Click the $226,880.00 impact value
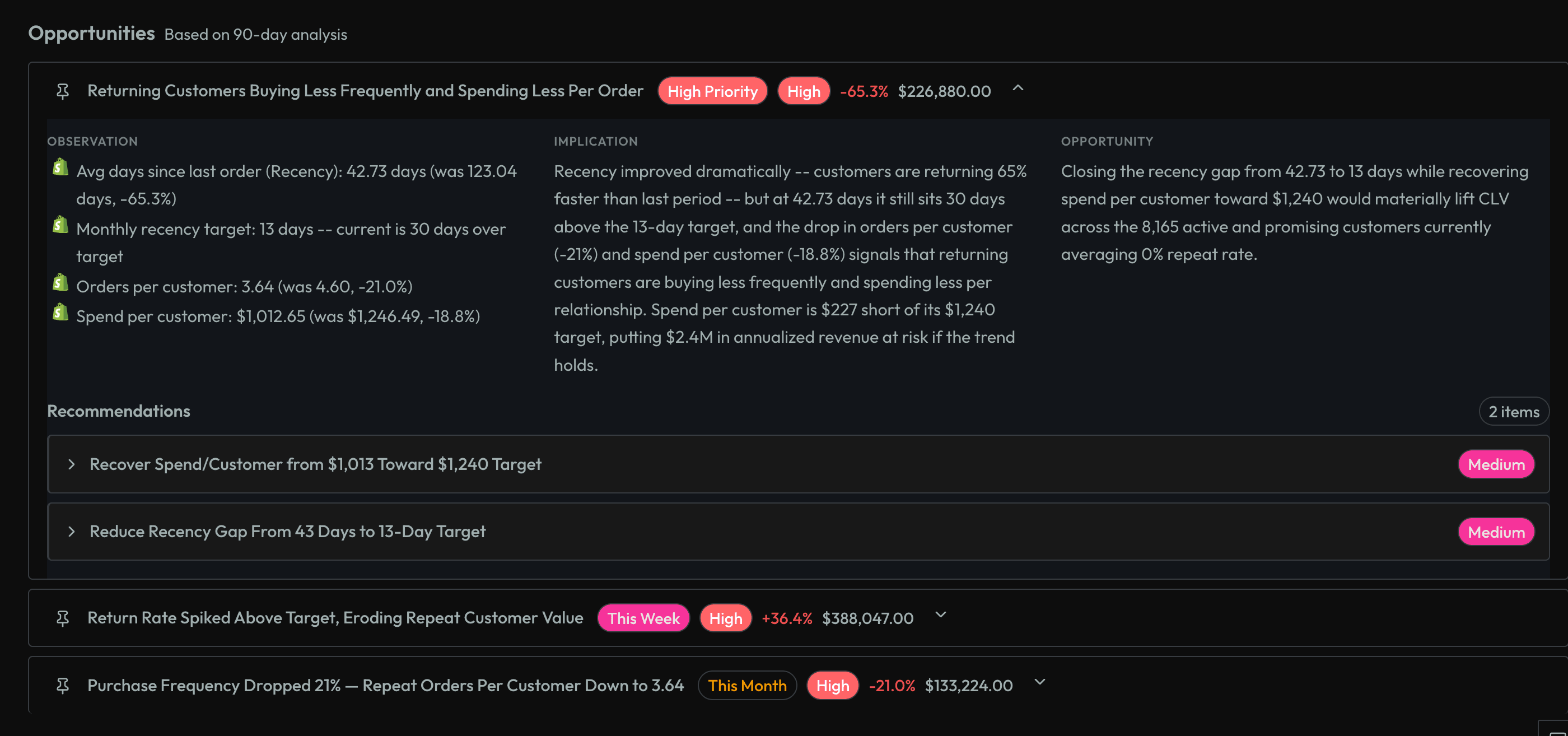Viewport: 1568px width, 736px height. 944,91
